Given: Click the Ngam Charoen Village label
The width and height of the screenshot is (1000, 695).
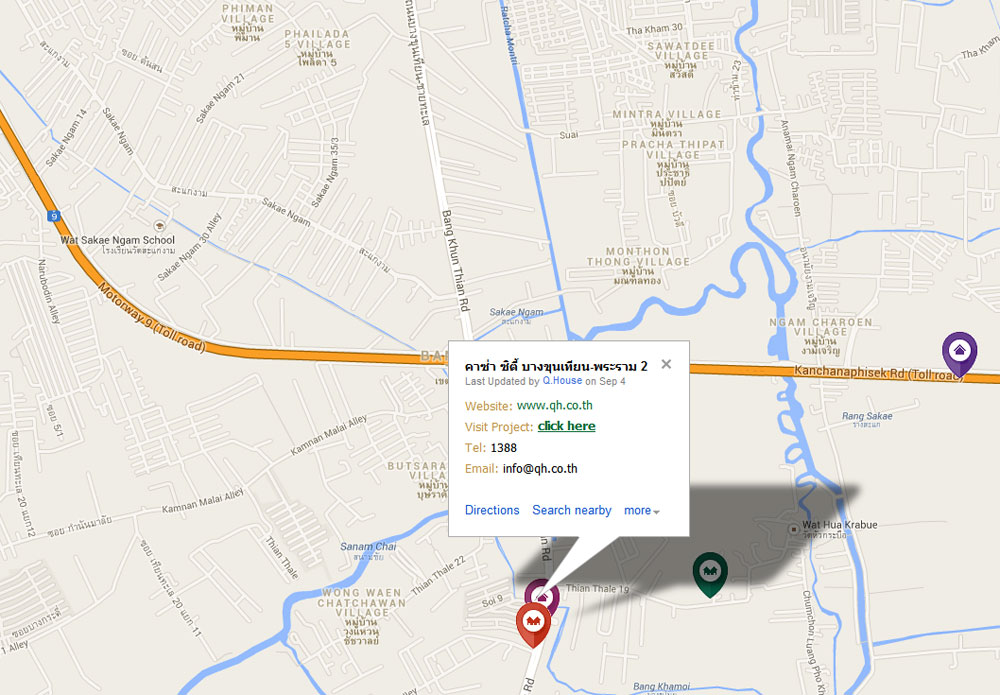Looking at the screenshot, I should pyautogui.click(x=820, y=327).
